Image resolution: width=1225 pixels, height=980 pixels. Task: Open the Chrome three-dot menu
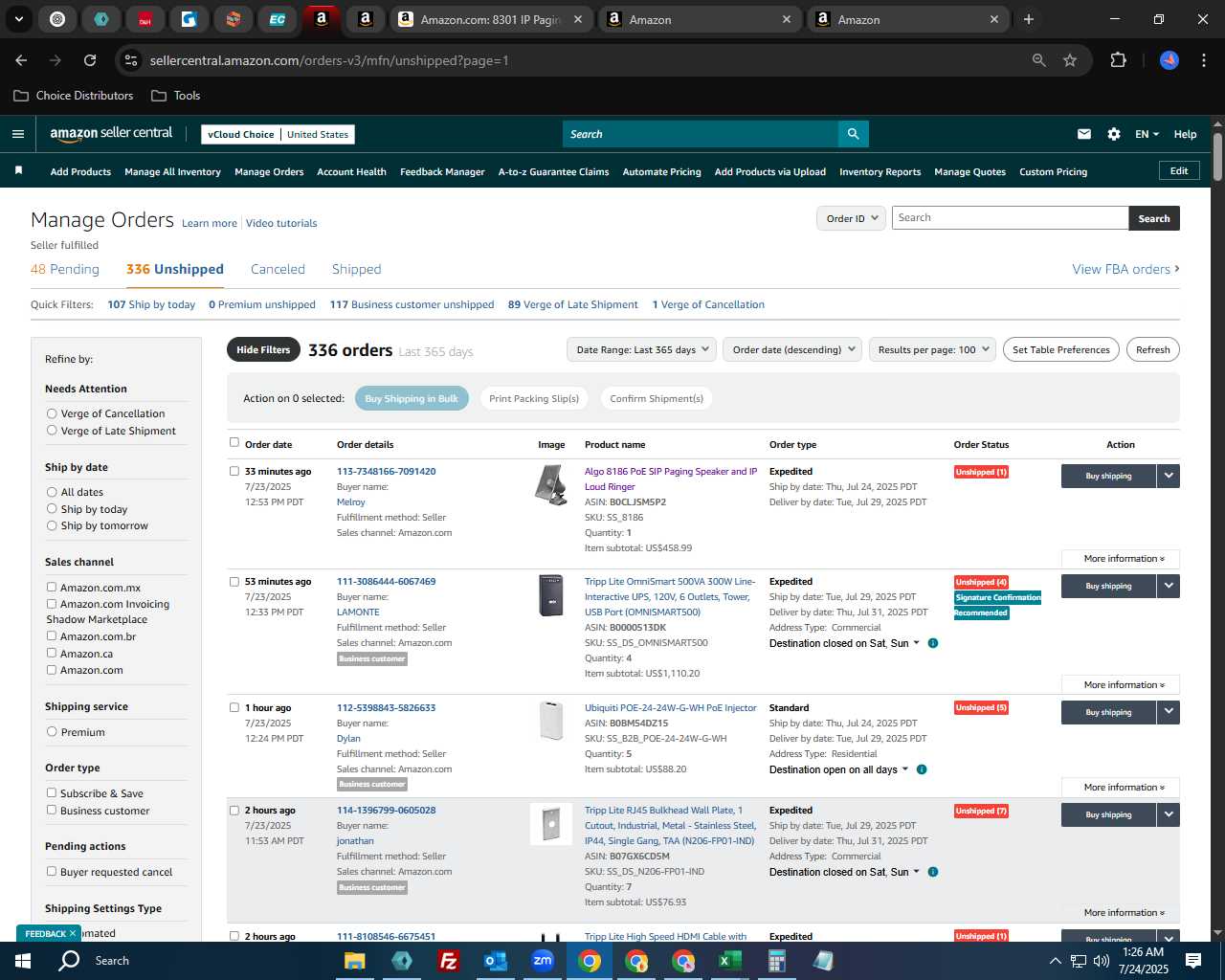[1202, 60]
